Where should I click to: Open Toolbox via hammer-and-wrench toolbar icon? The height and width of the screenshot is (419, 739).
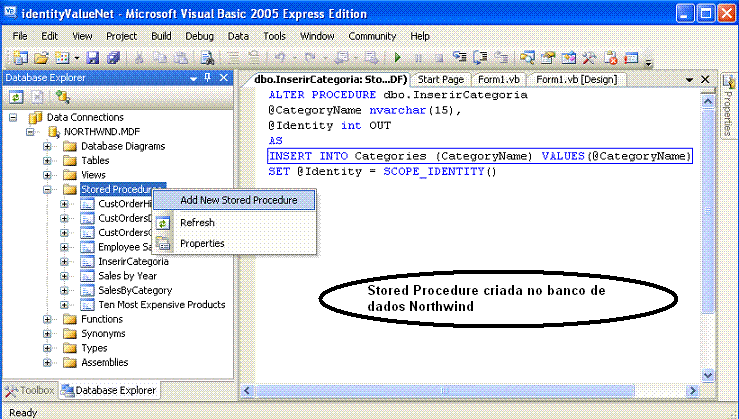(590, 58)
